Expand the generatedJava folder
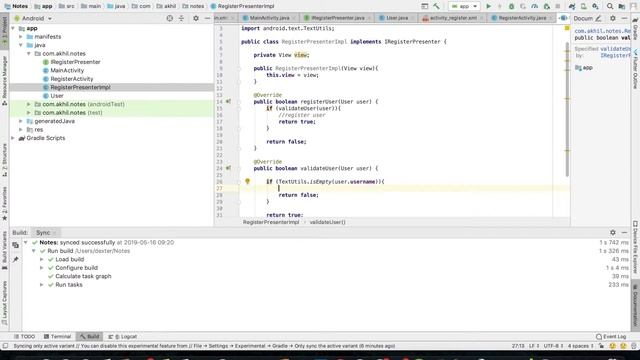Screen dimensions: 640x360 21,121
